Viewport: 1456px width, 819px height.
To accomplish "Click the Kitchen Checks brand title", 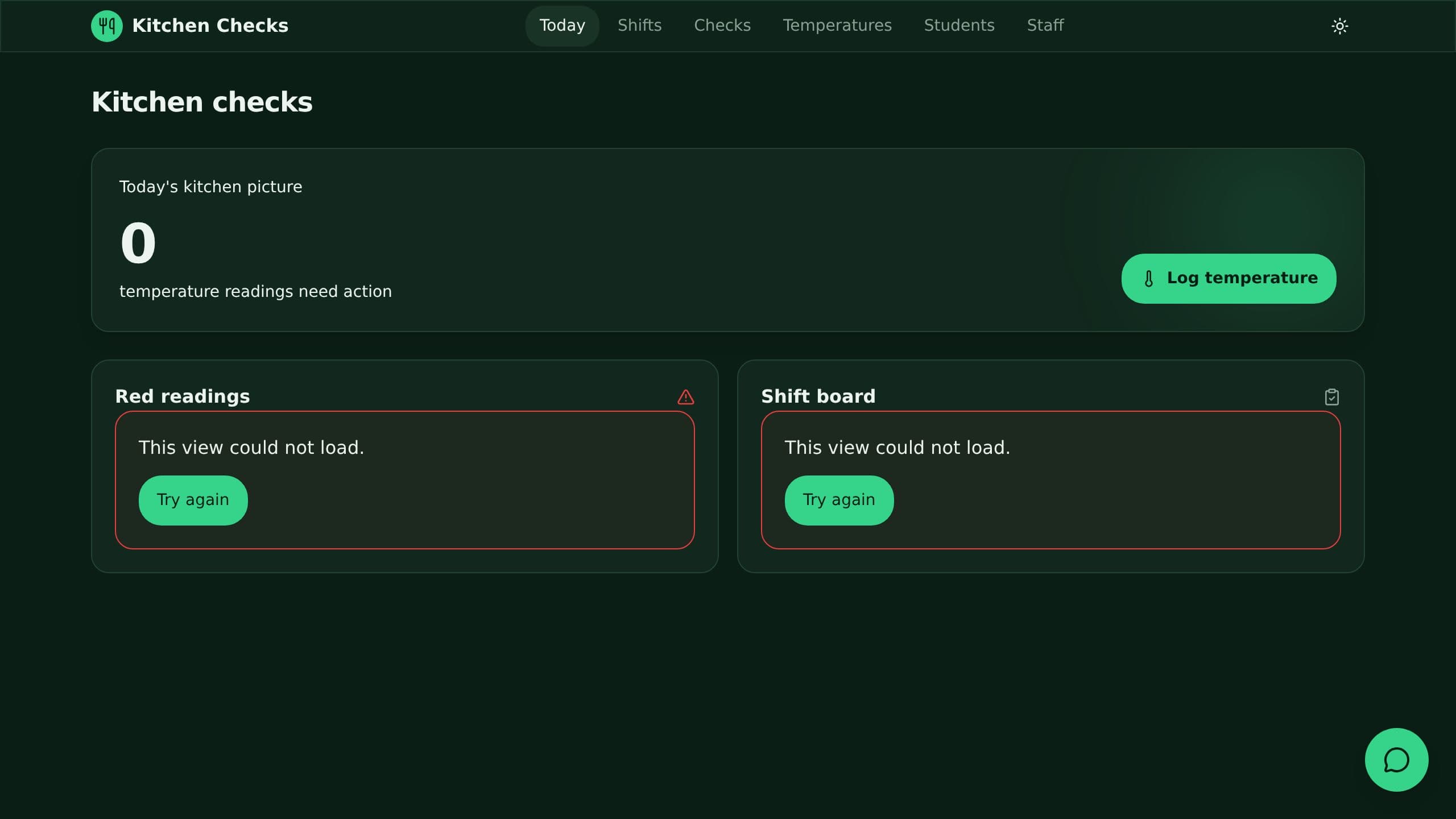I will 210,26.
